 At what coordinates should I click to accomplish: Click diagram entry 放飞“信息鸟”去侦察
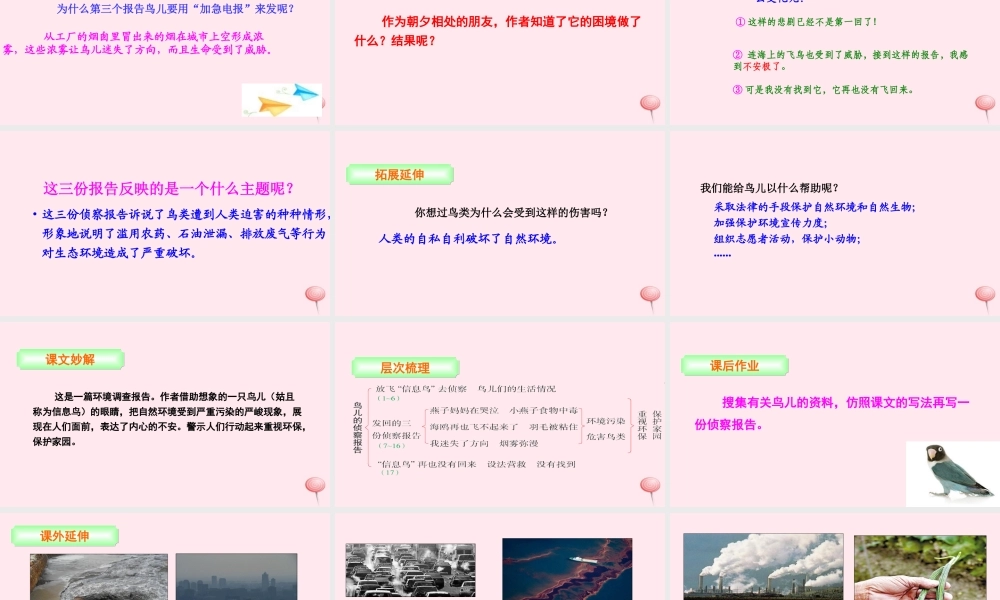[421, 388]
